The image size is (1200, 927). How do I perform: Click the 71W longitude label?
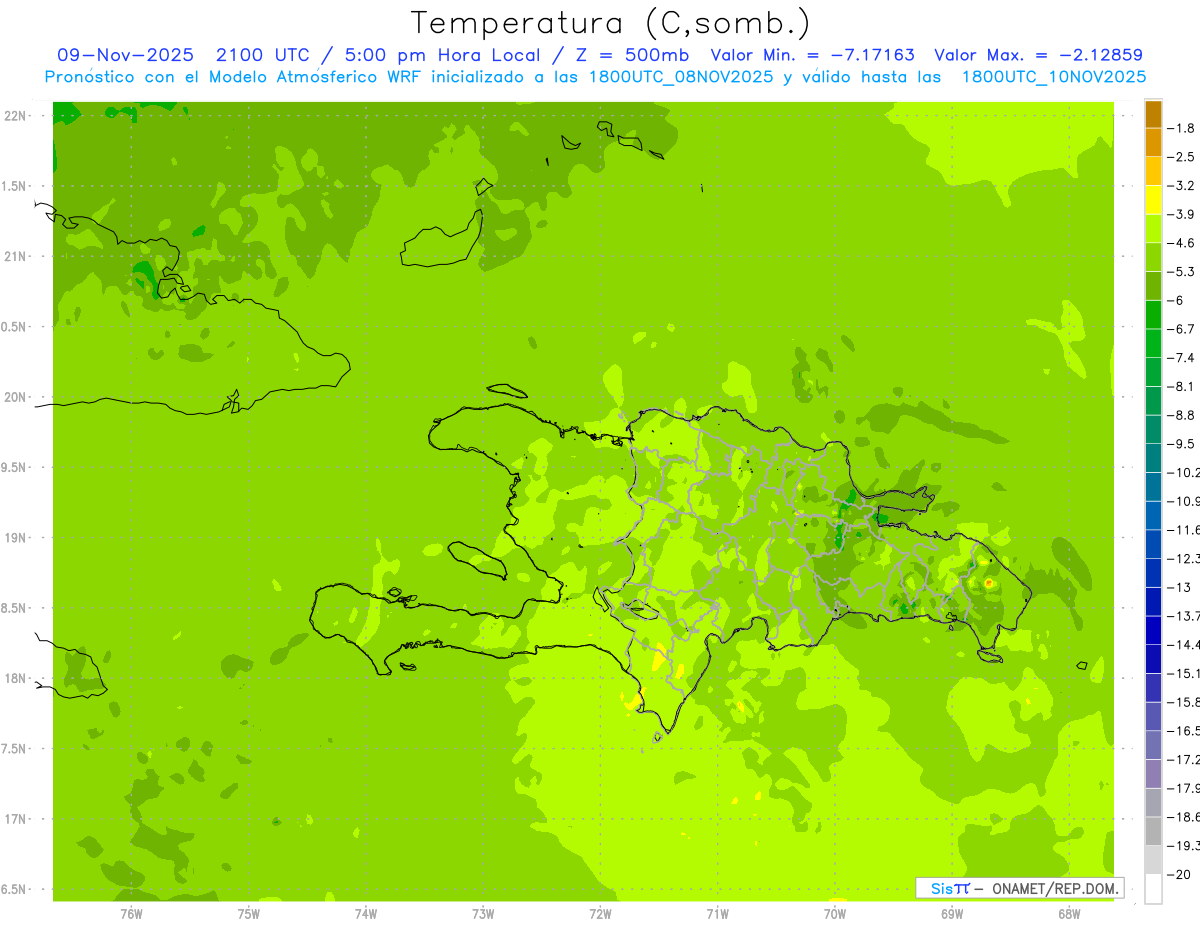pos(717,913)
